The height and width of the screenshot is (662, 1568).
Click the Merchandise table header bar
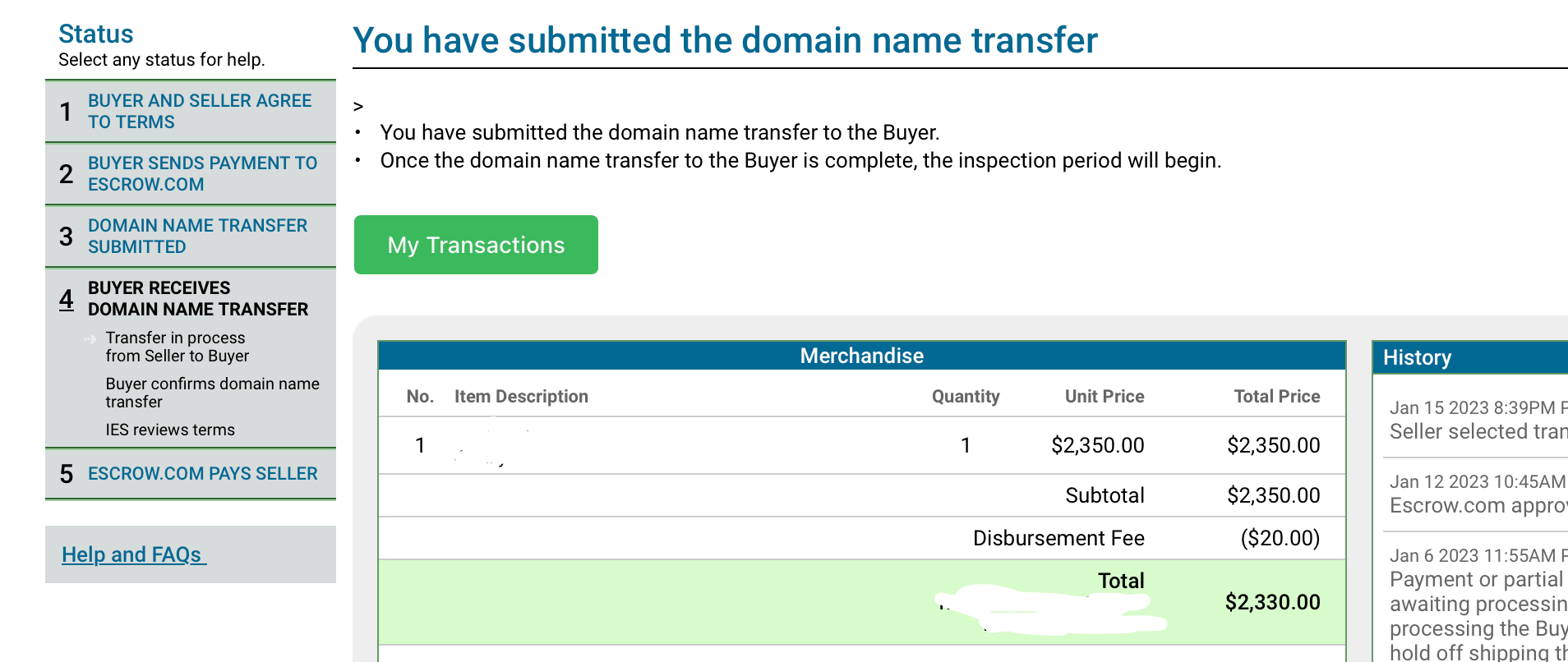[861, 356]
